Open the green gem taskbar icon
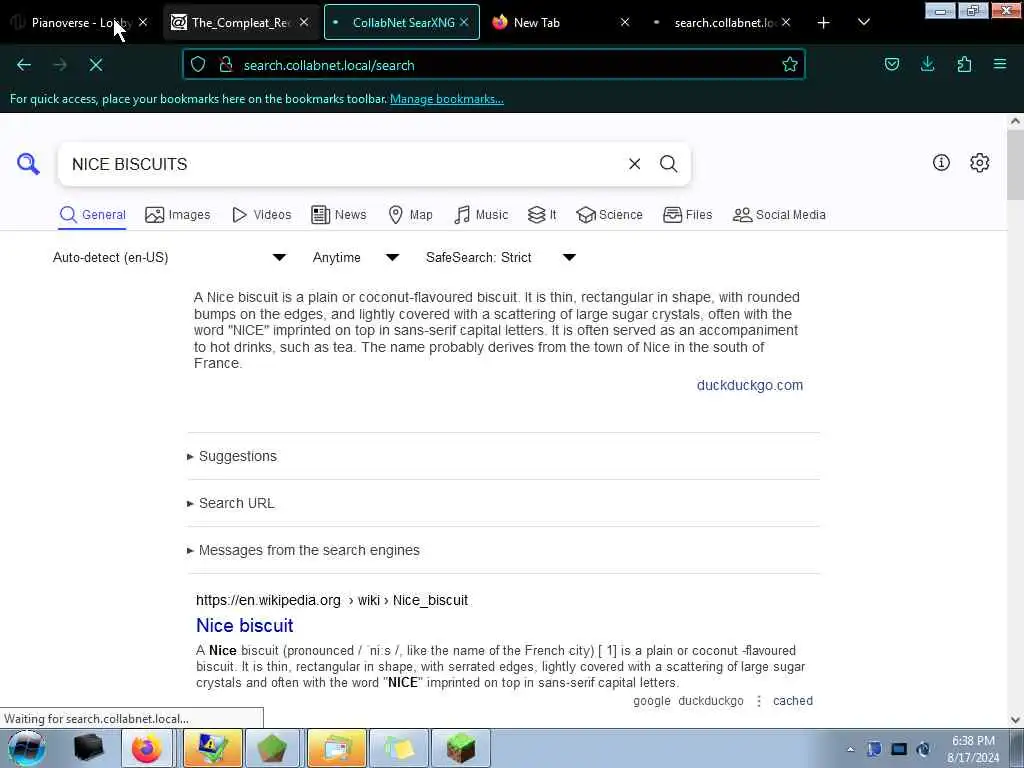The height and width of the screenshot is (768, 1024). (272, 748)
